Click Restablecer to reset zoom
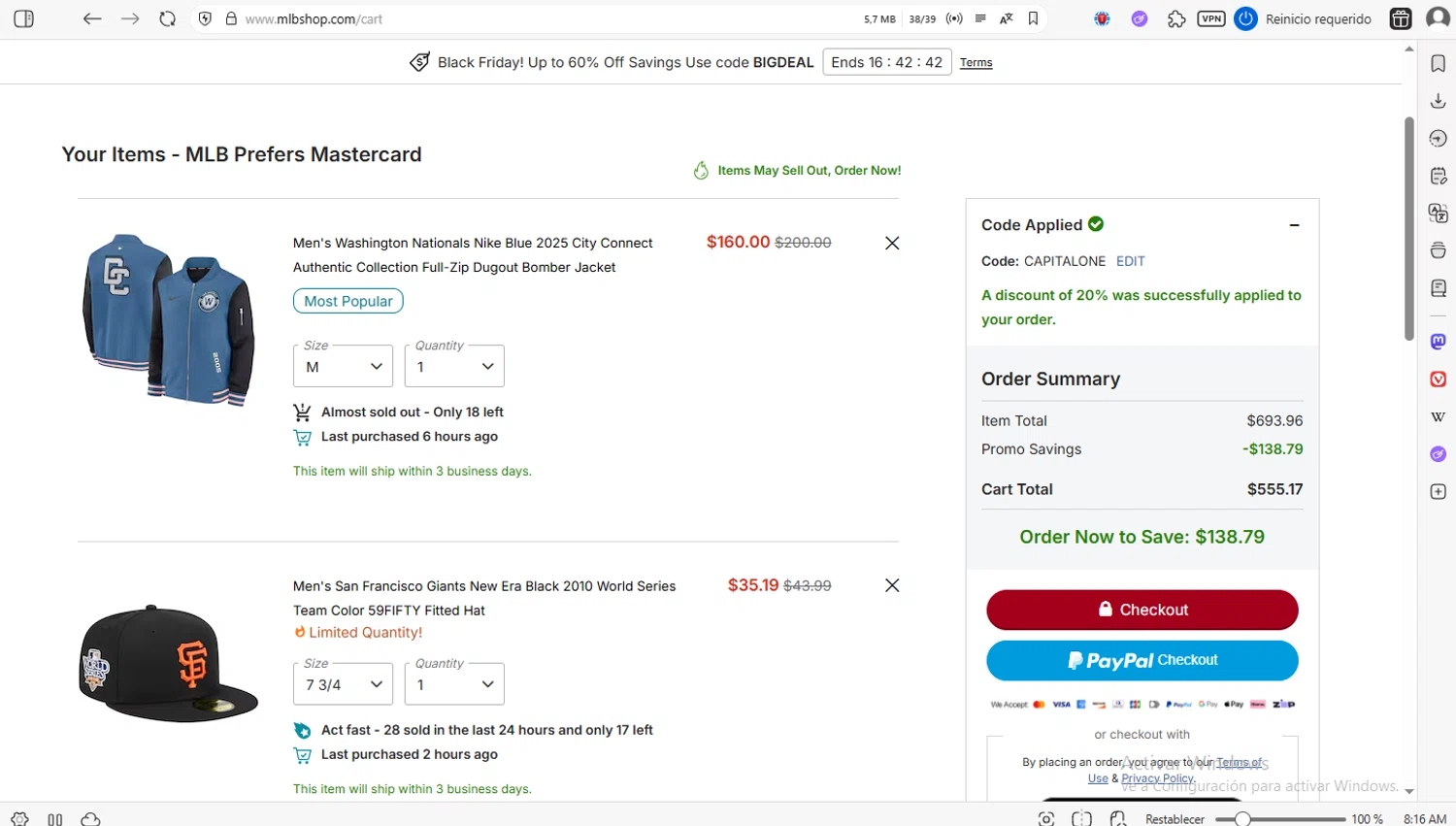Image resolution: width=1456 pixels, height=826 pixels. [x=1175, y=819]
